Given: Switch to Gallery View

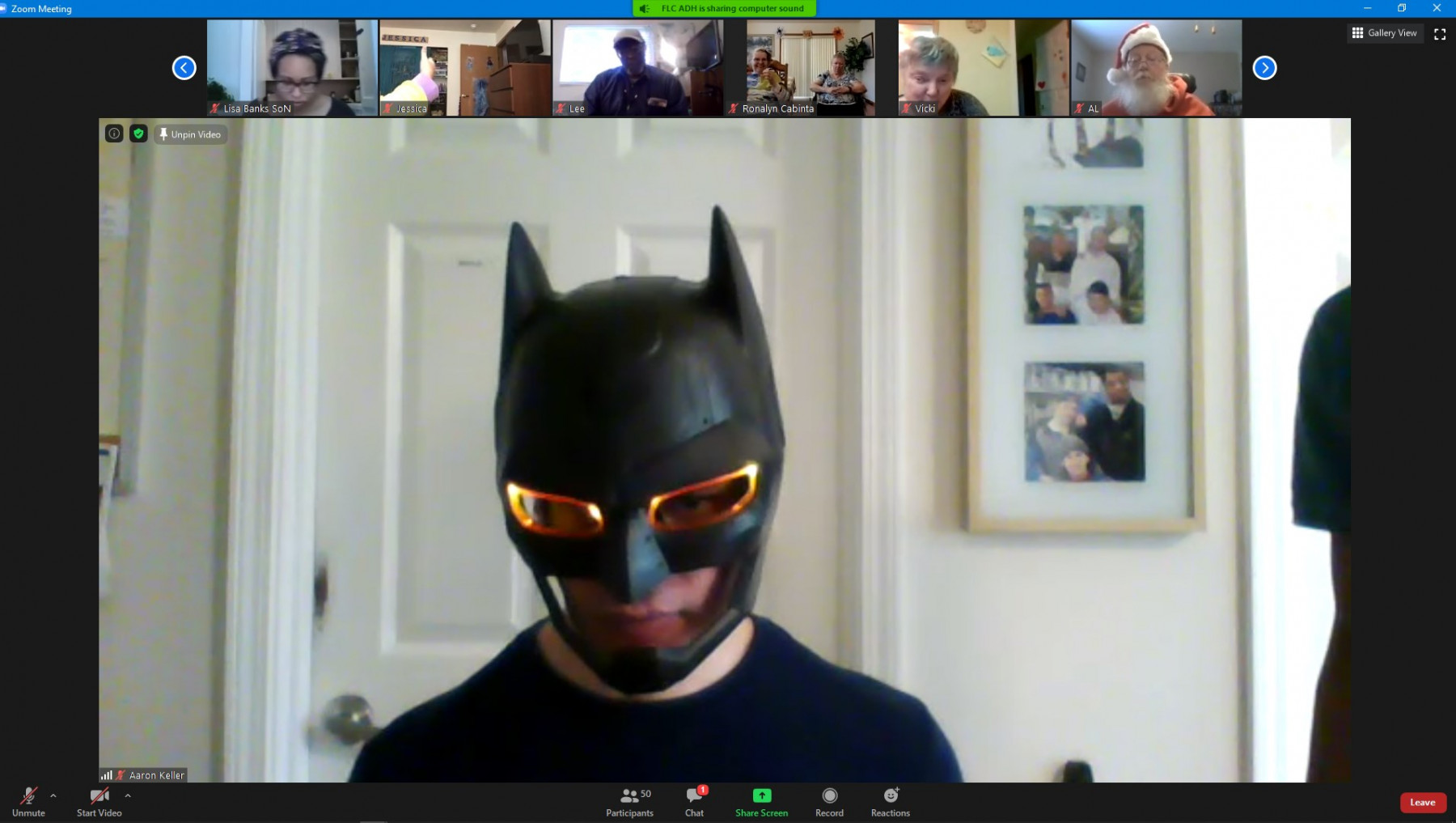Looking at the screenshot, I should click(x=1385, y=33).
